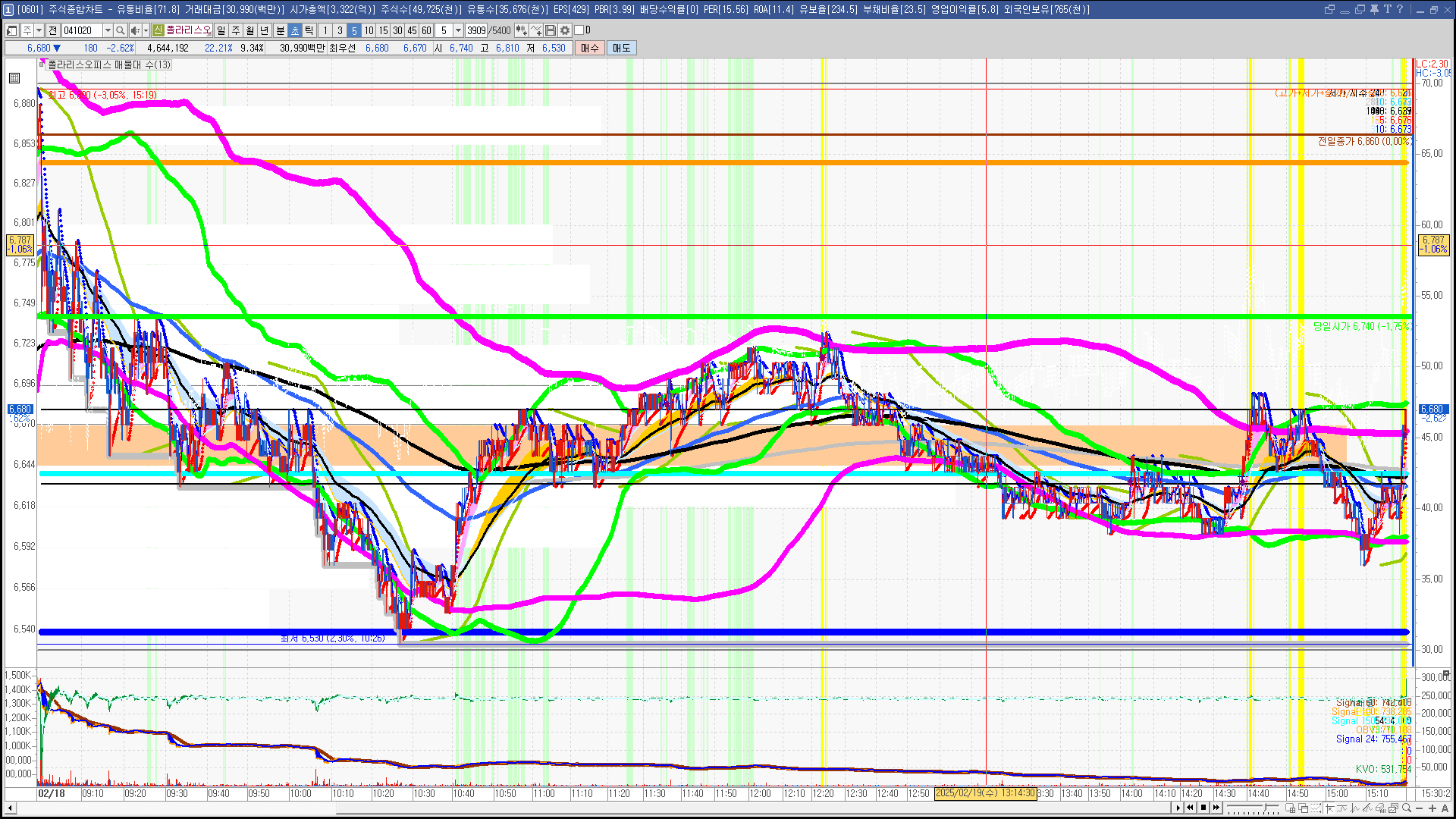Click the stop replay button
The image size is (1456, 819).
[x=1203, y=808]
